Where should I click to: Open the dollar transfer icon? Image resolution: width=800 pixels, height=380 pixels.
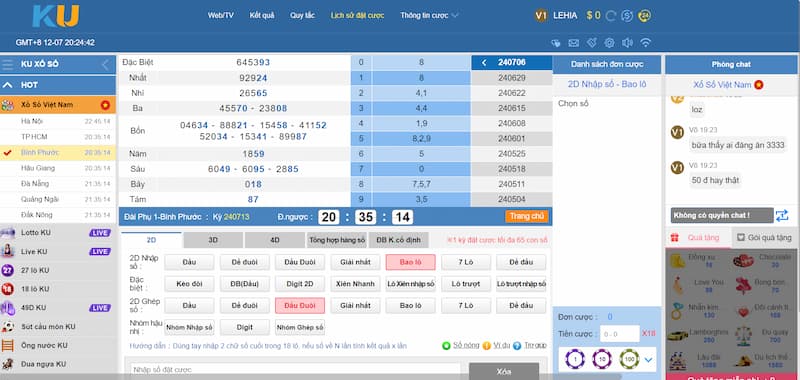(x=627, y=15)
